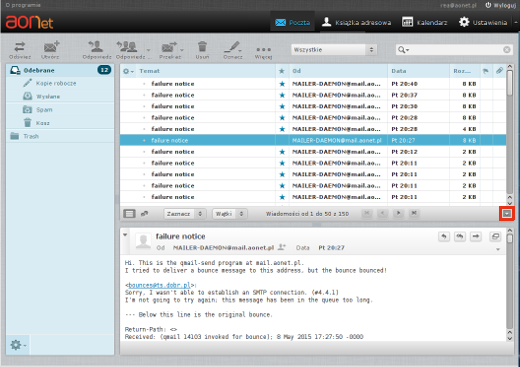
Task: Switch to the Poczta mail tab
Action: click(x=292, y=22)
